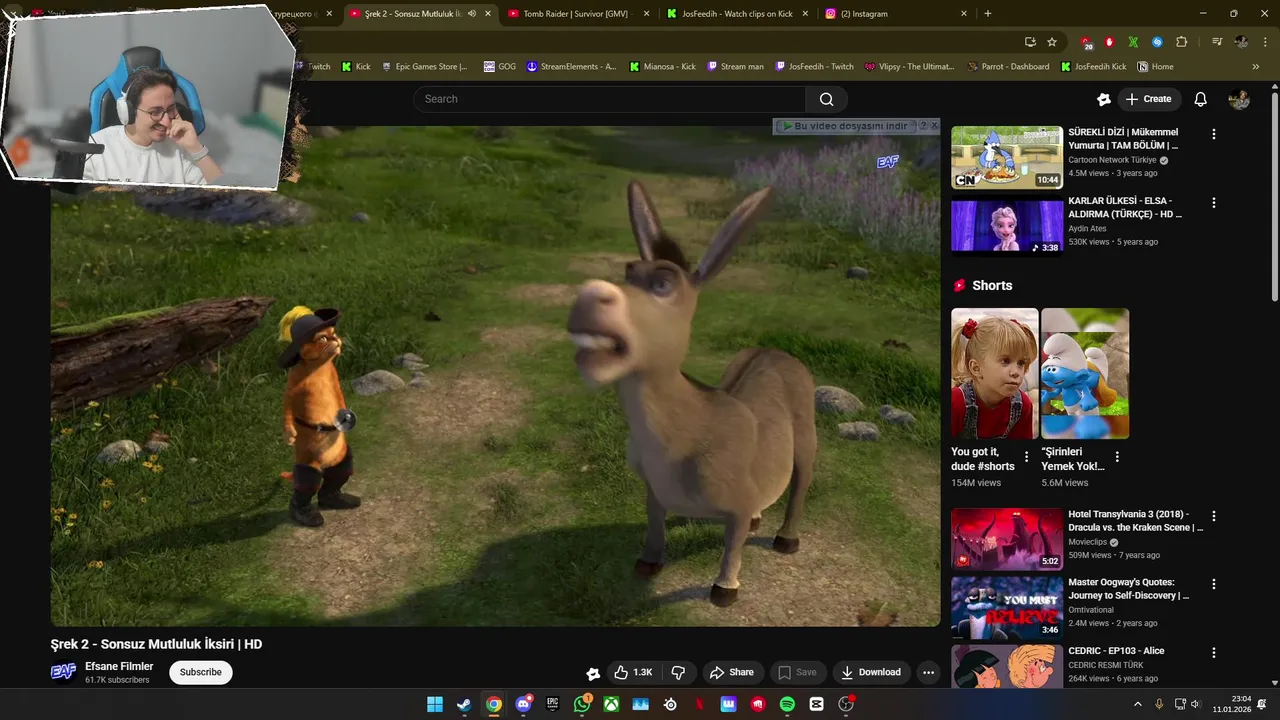Like the Şrek 2 video
The width and height of the screenshot is (1280, 720).
pos(633,672)
